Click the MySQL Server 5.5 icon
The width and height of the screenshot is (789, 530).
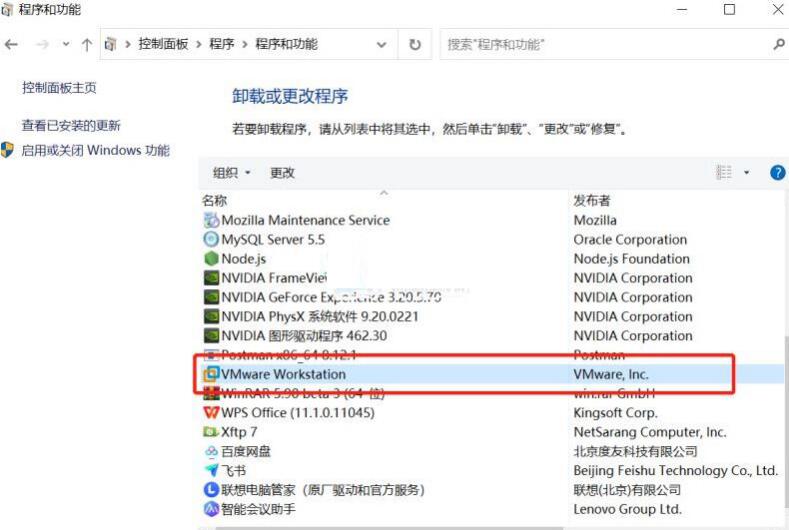tap(211, 239)
